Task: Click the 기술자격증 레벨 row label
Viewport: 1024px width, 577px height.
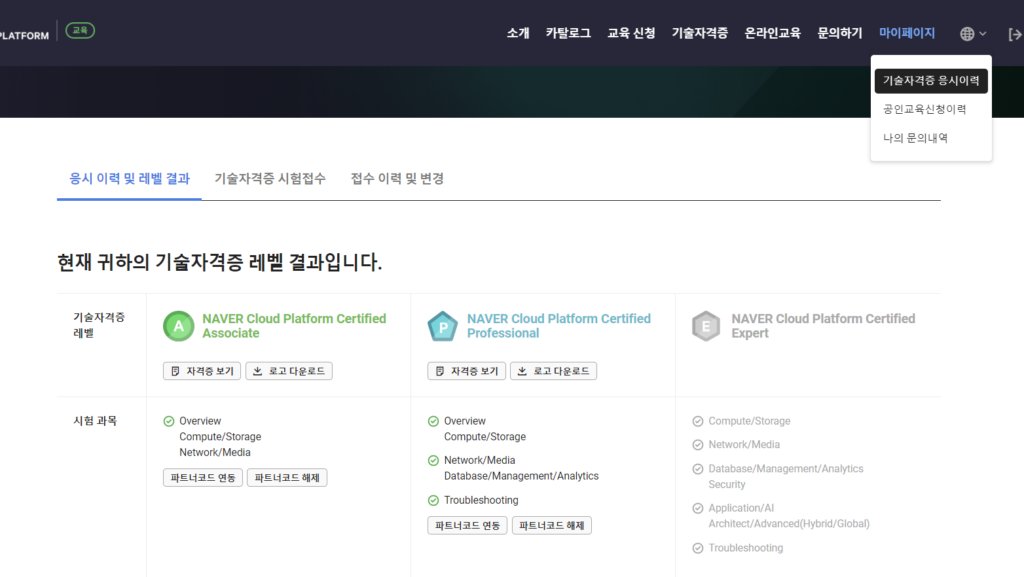Action: pos(99,325)
